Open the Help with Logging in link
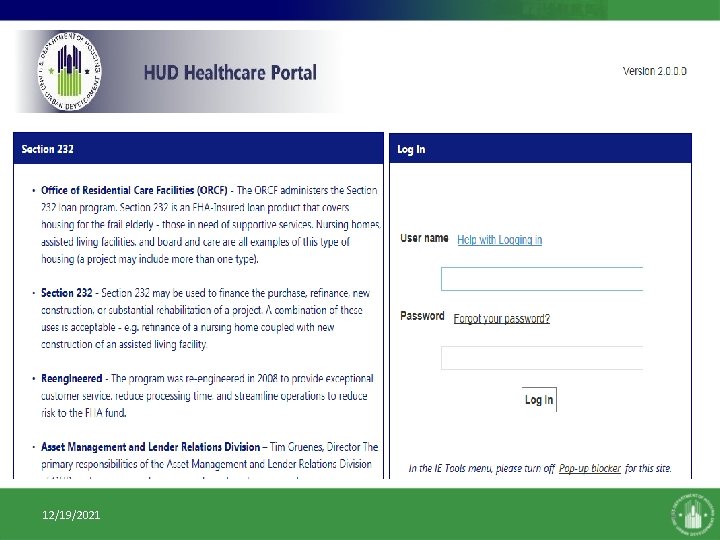This screenshot has width=720, height=540. click(499, 240)
